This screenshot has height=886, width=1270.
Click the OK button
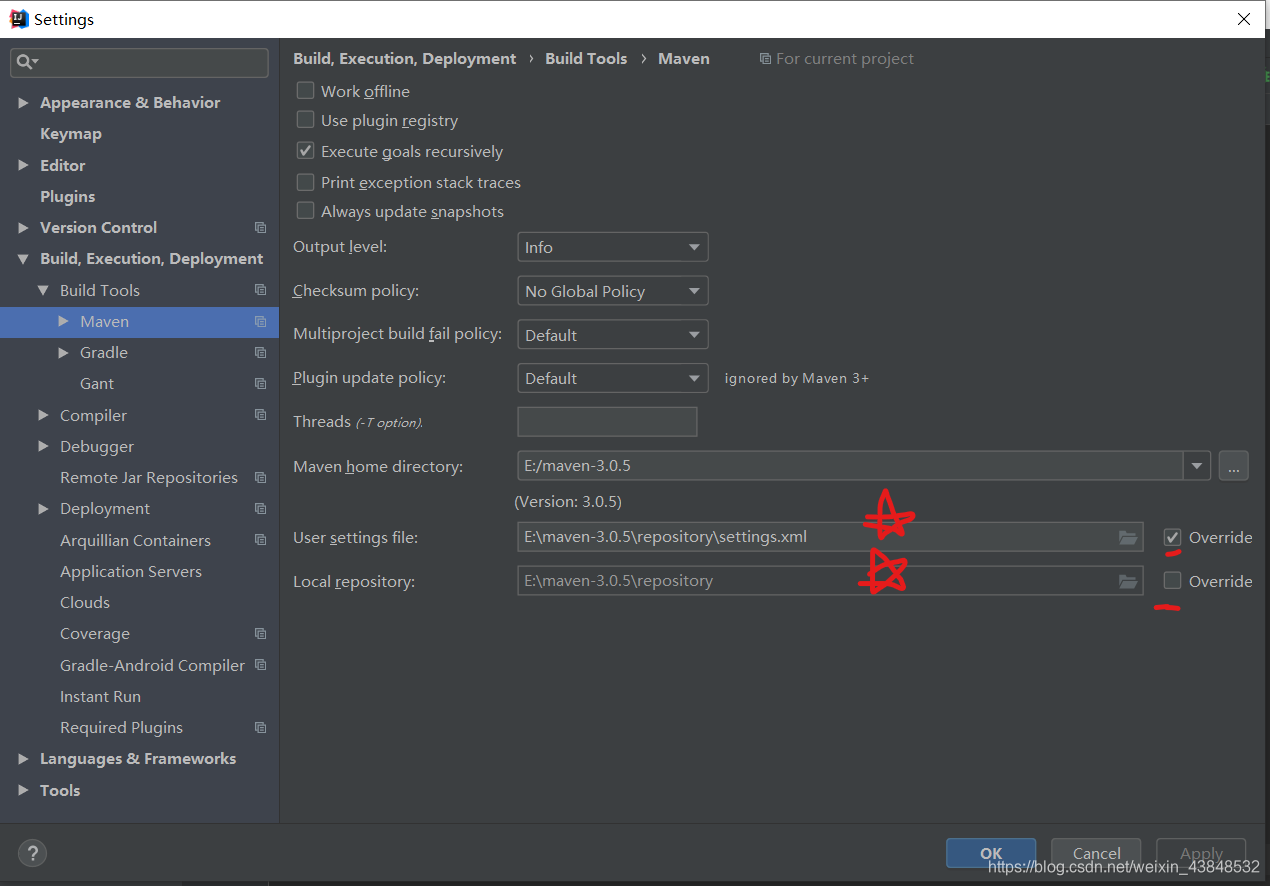coord(991,853)
